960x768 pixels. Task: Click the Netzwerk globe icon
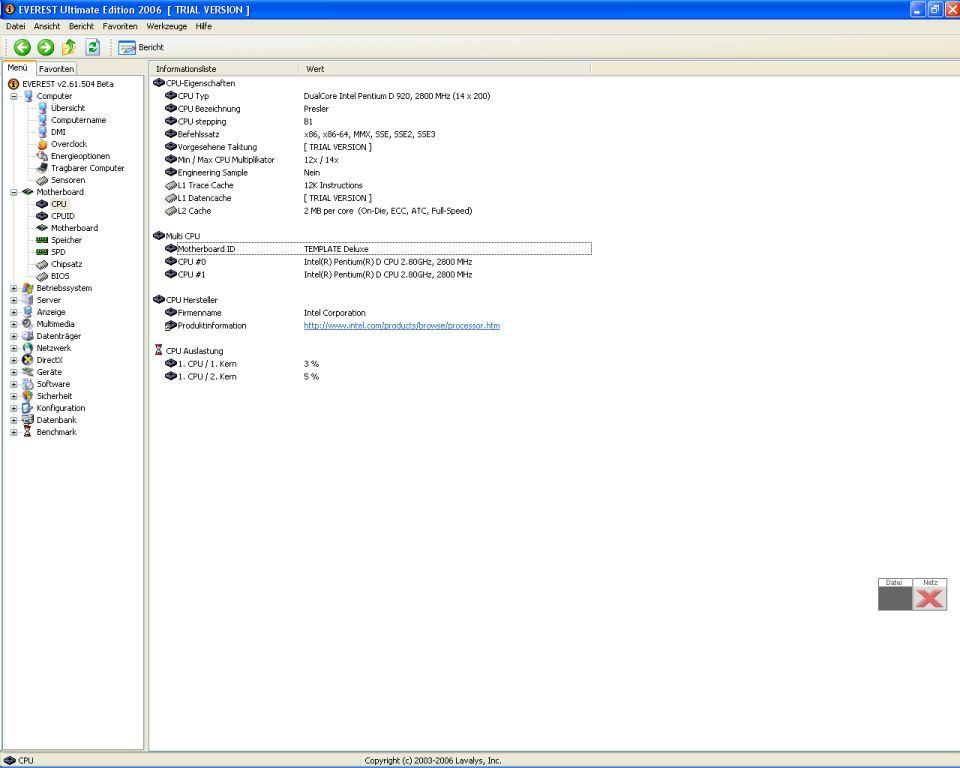pos(28,348)
